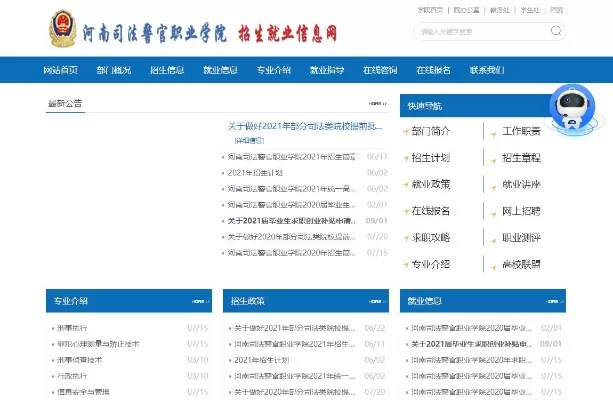Click the 学院首页 top link

pos(430,10)
